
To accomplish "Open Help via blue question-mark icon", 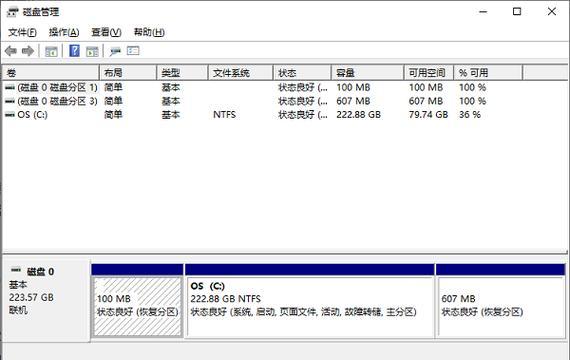I will pyautogui.click(x=74, y=51).
